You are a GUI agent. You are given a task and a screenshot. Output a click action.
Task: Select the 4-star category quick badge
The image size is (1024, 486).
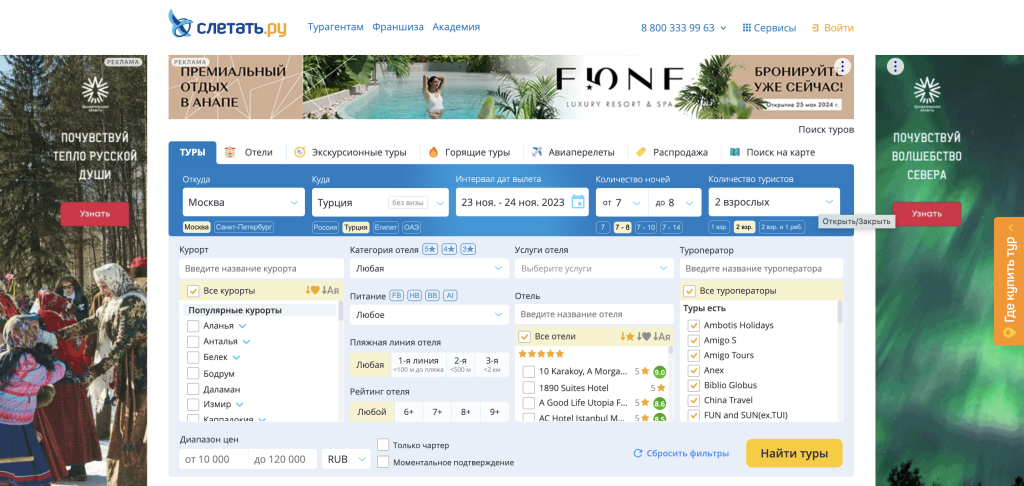(449, 250)
